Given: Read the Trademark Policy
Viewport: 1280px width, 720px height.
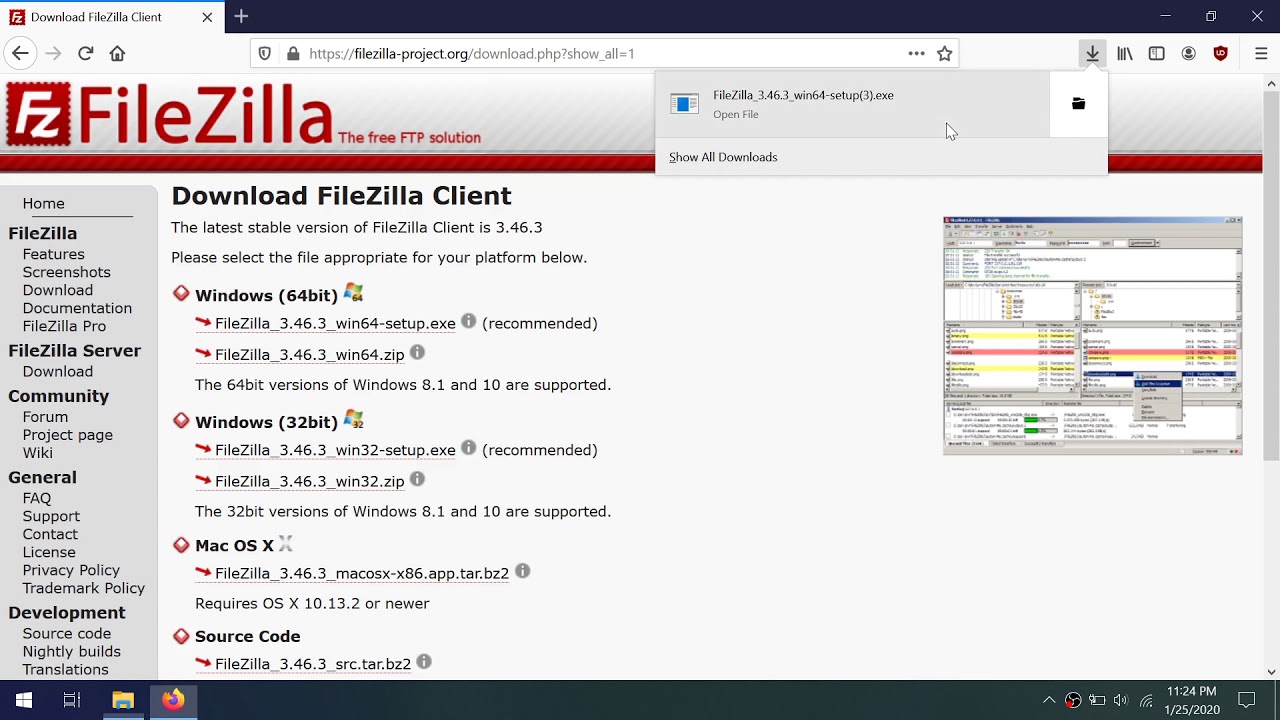Looking at the screenshot, I should (84, 588).
